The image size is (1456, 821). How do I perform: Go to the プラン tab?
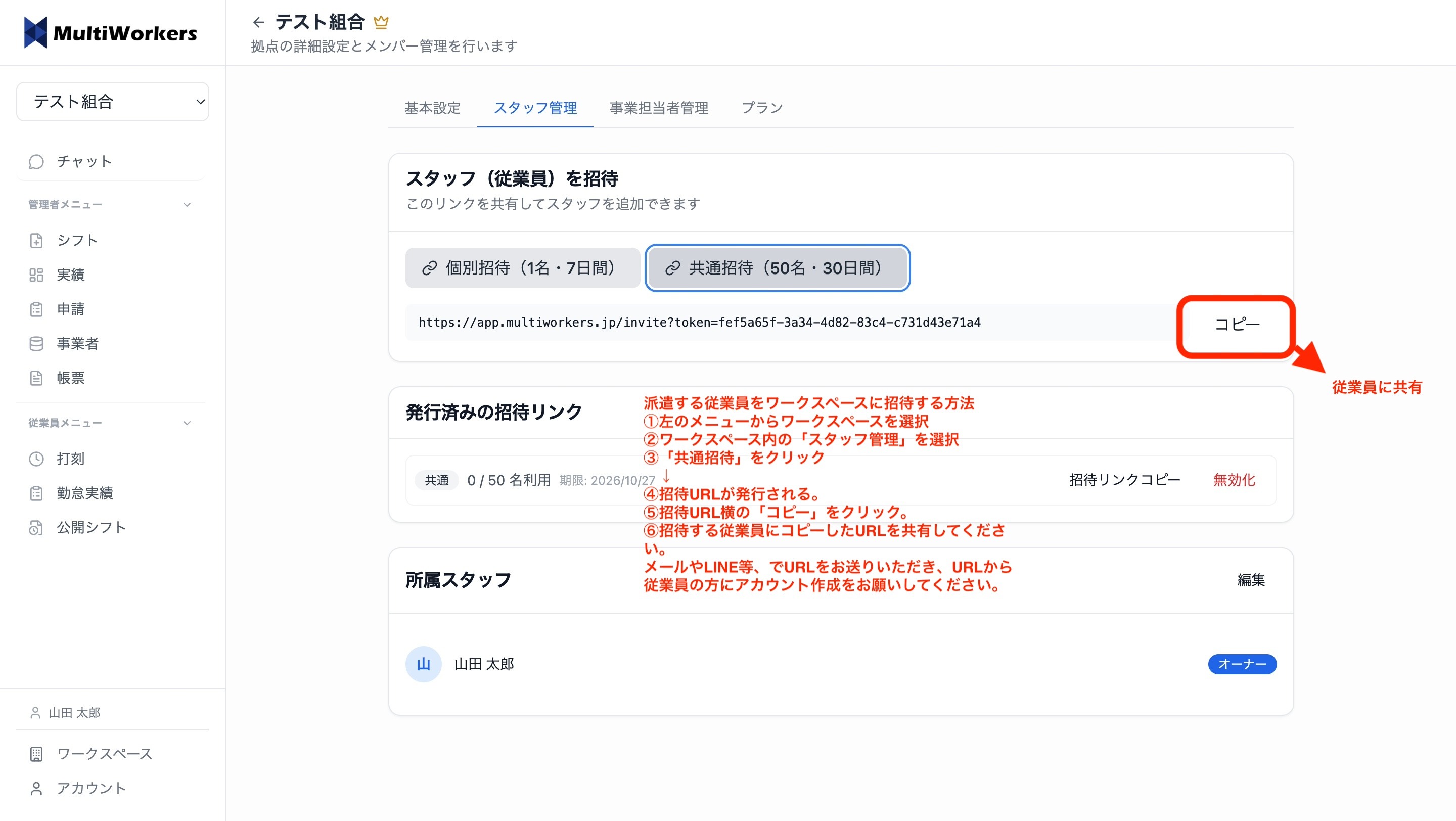(762, 108)
